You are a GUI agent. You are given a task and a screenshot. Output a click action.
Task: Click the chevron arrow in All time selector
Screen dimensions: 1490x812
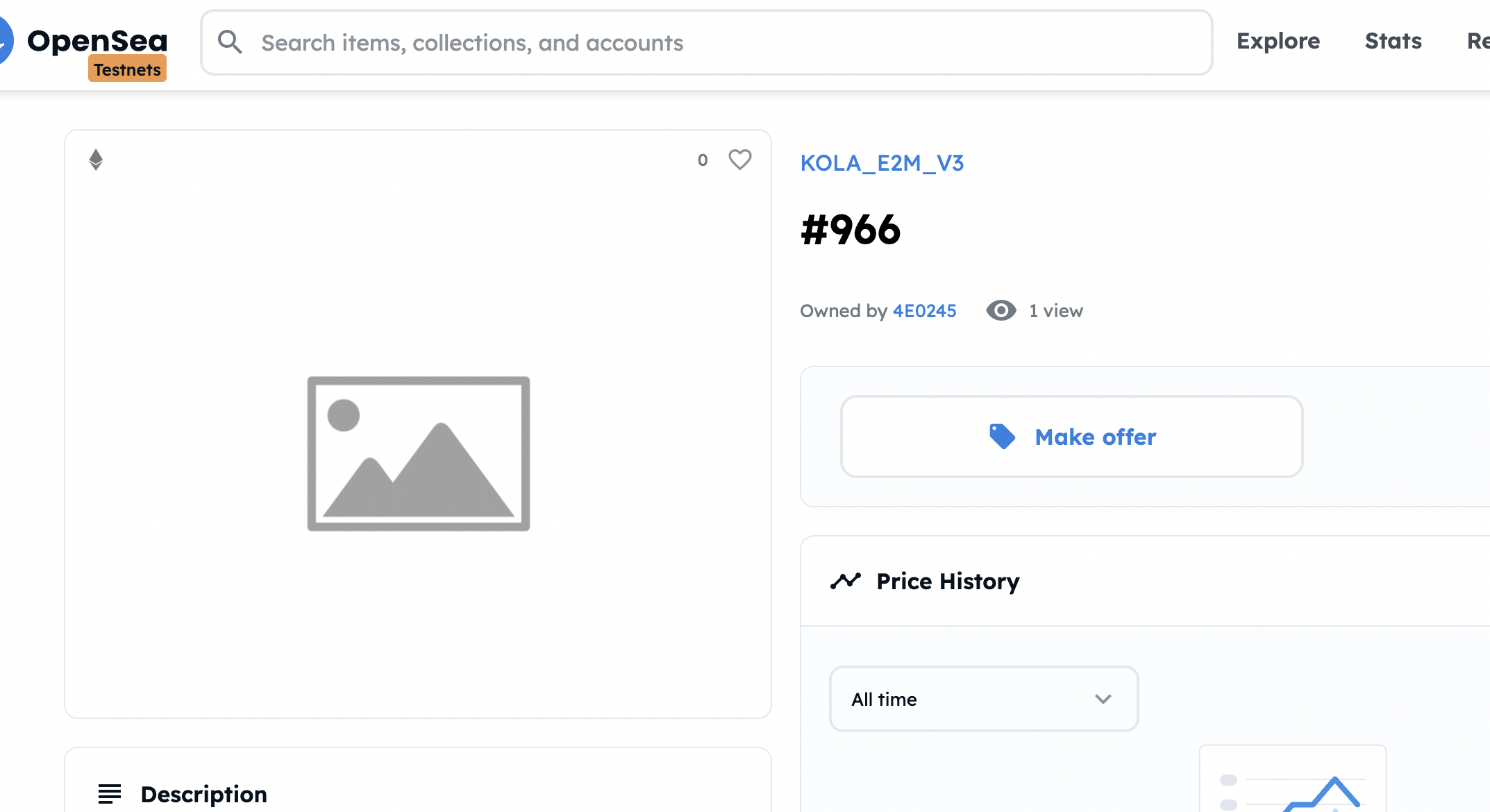click(1103, 699)
